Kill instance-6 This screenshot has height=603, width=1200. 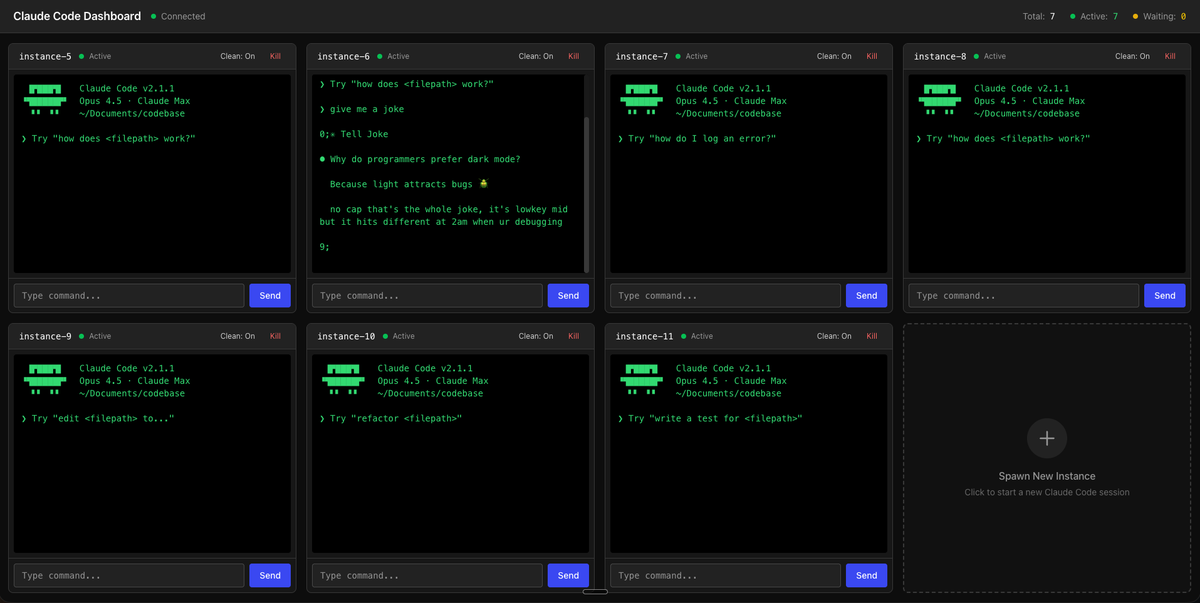tap(573, 56)
